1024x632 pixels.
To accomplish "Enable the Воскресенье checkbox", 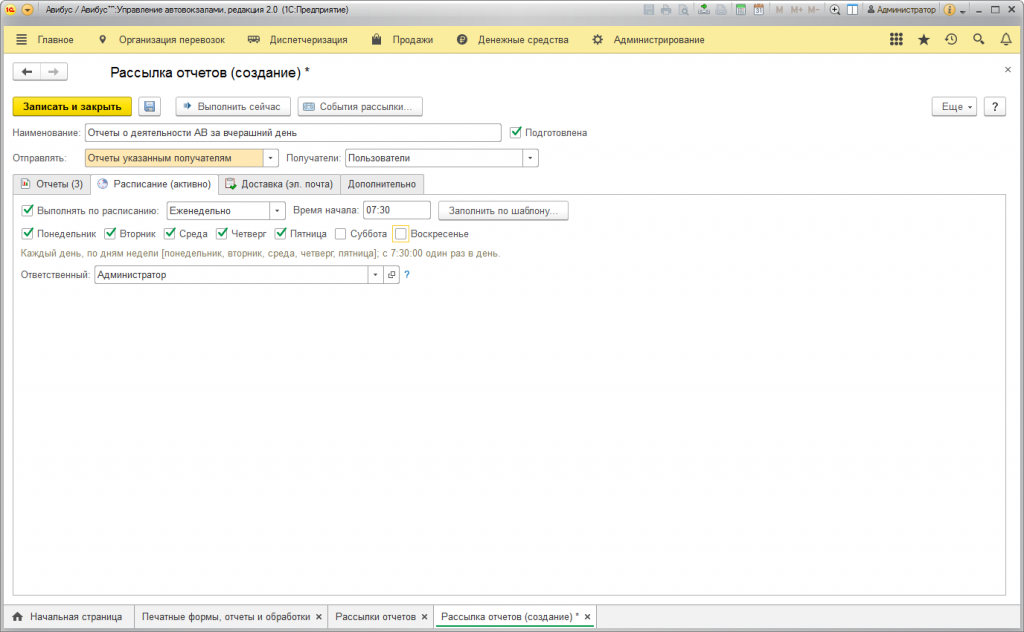I will point(401,234).
